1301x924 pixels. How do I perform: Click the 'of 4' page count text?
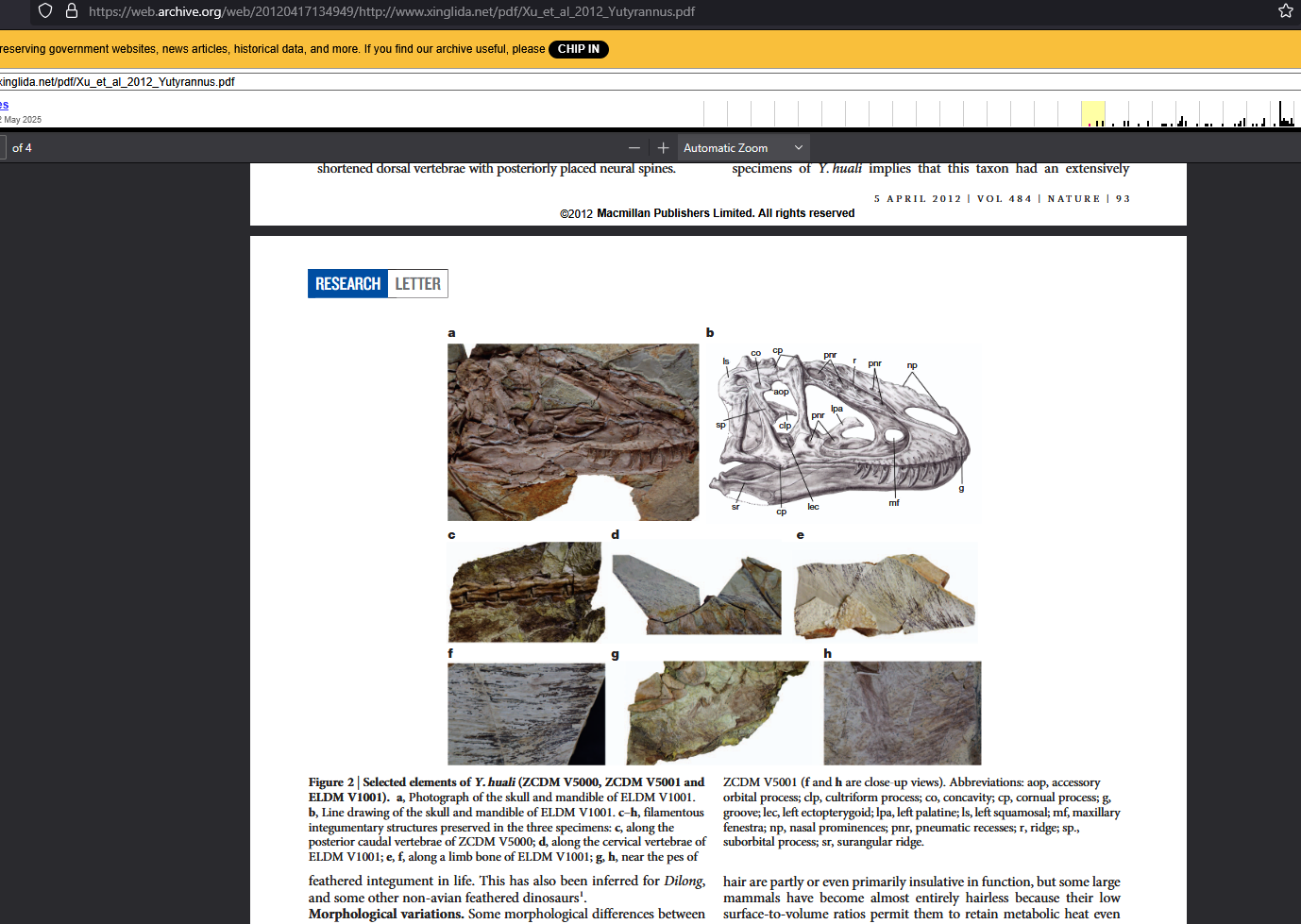(x=22, y=148)
